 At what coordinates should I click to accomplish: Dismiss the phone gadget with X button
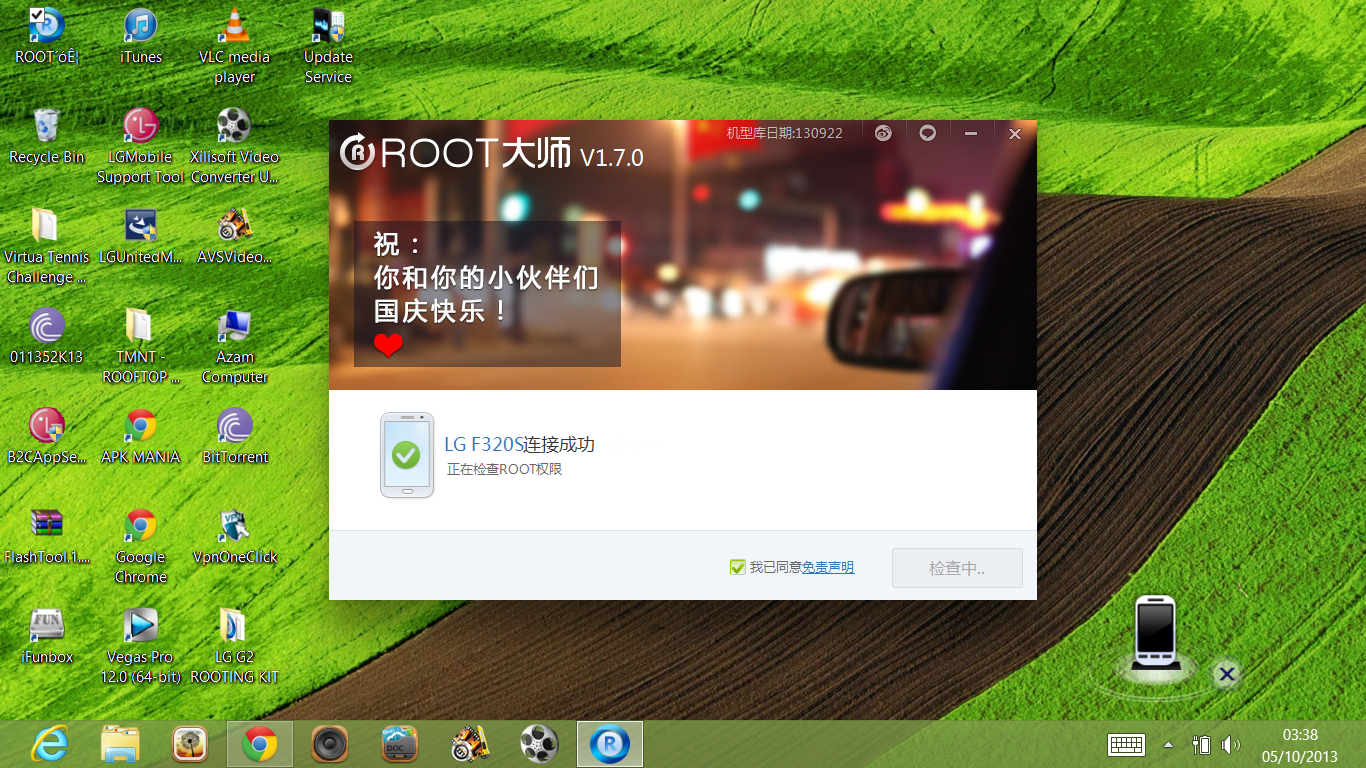1227,673
